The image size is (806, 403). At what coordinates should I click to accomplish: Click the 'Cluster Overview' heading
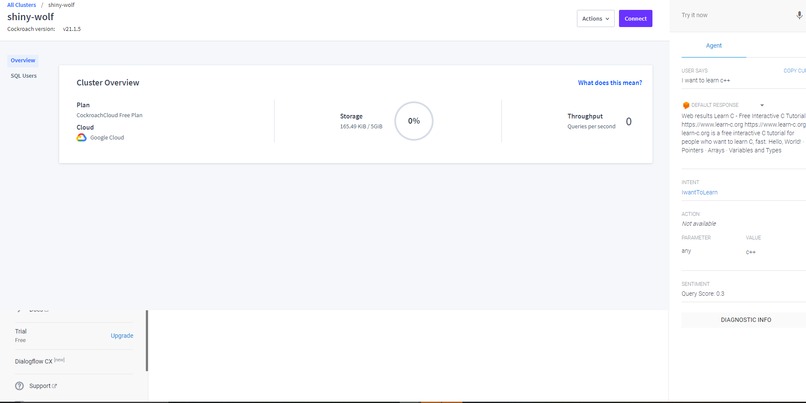pos(108,83)
